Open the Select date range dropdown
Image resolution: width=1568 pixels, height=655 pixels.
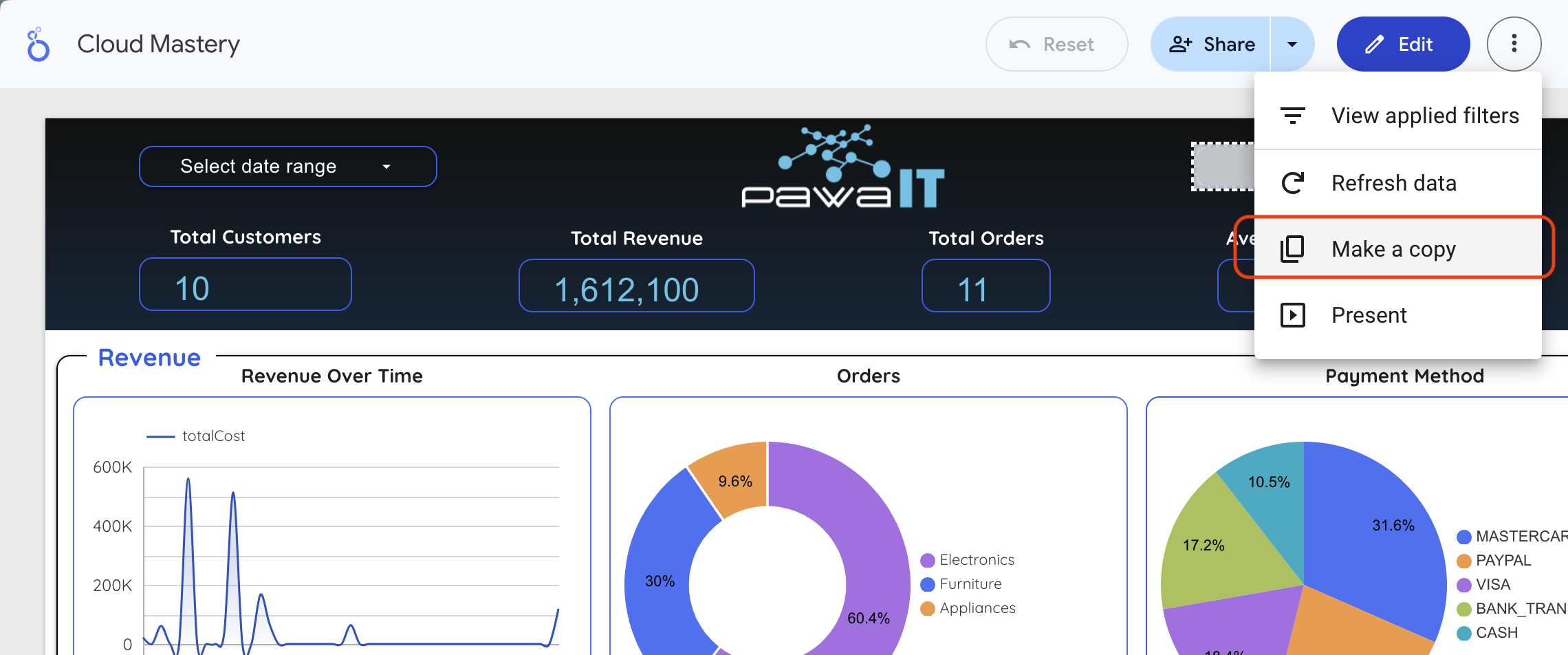point(287,167)
